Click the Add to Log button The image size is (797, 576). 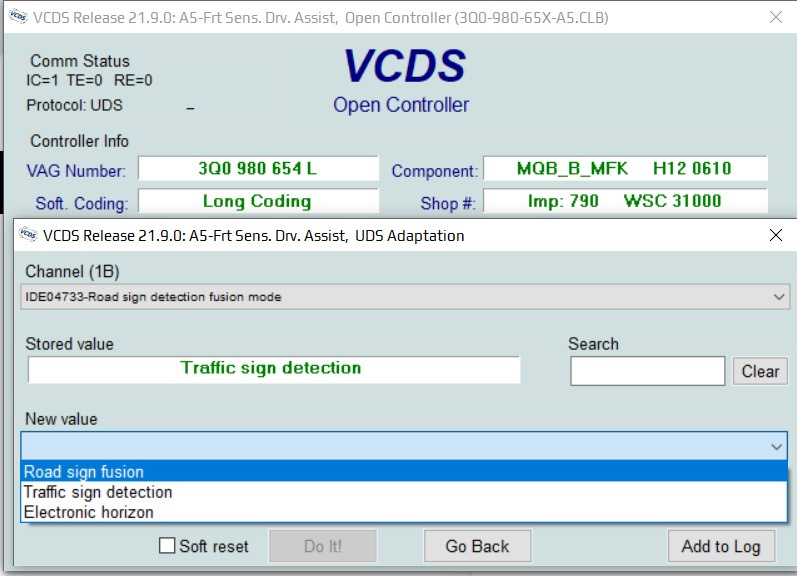721,546
